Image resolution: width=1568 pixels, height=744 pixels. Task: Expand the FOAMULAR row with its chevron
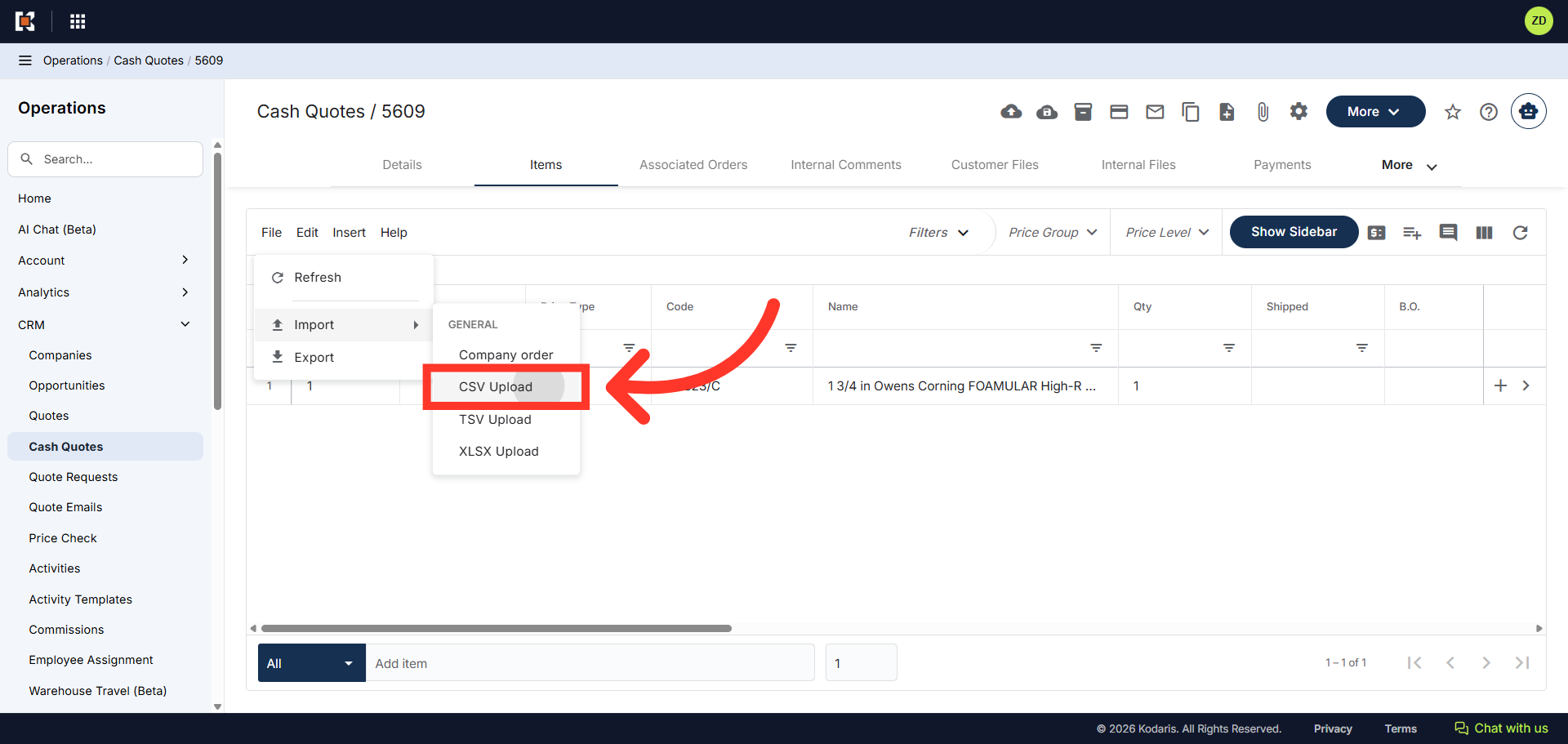tap(1526, 385)
